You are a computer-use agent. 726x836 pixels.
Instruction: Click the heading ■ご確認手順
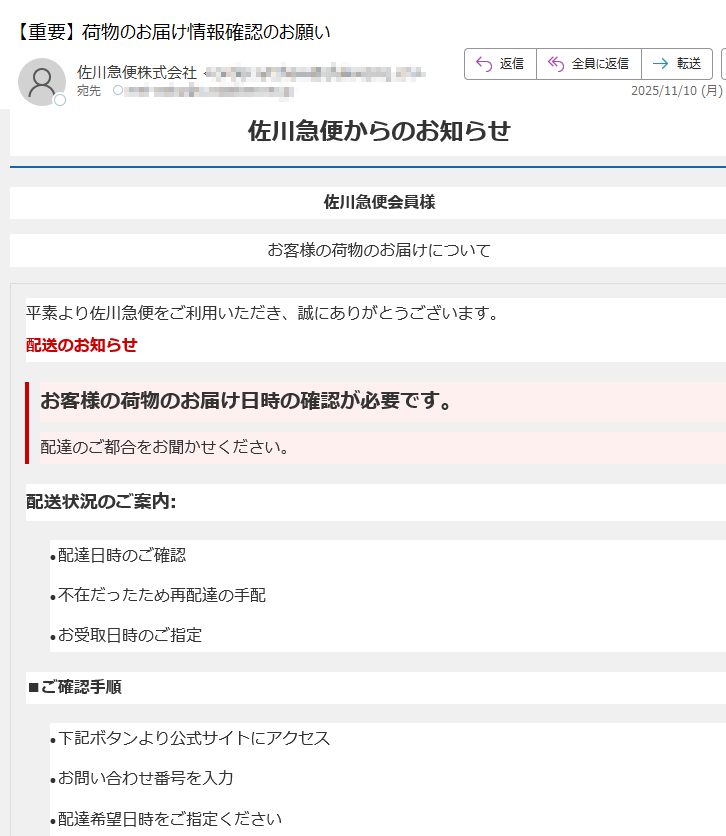75,687
